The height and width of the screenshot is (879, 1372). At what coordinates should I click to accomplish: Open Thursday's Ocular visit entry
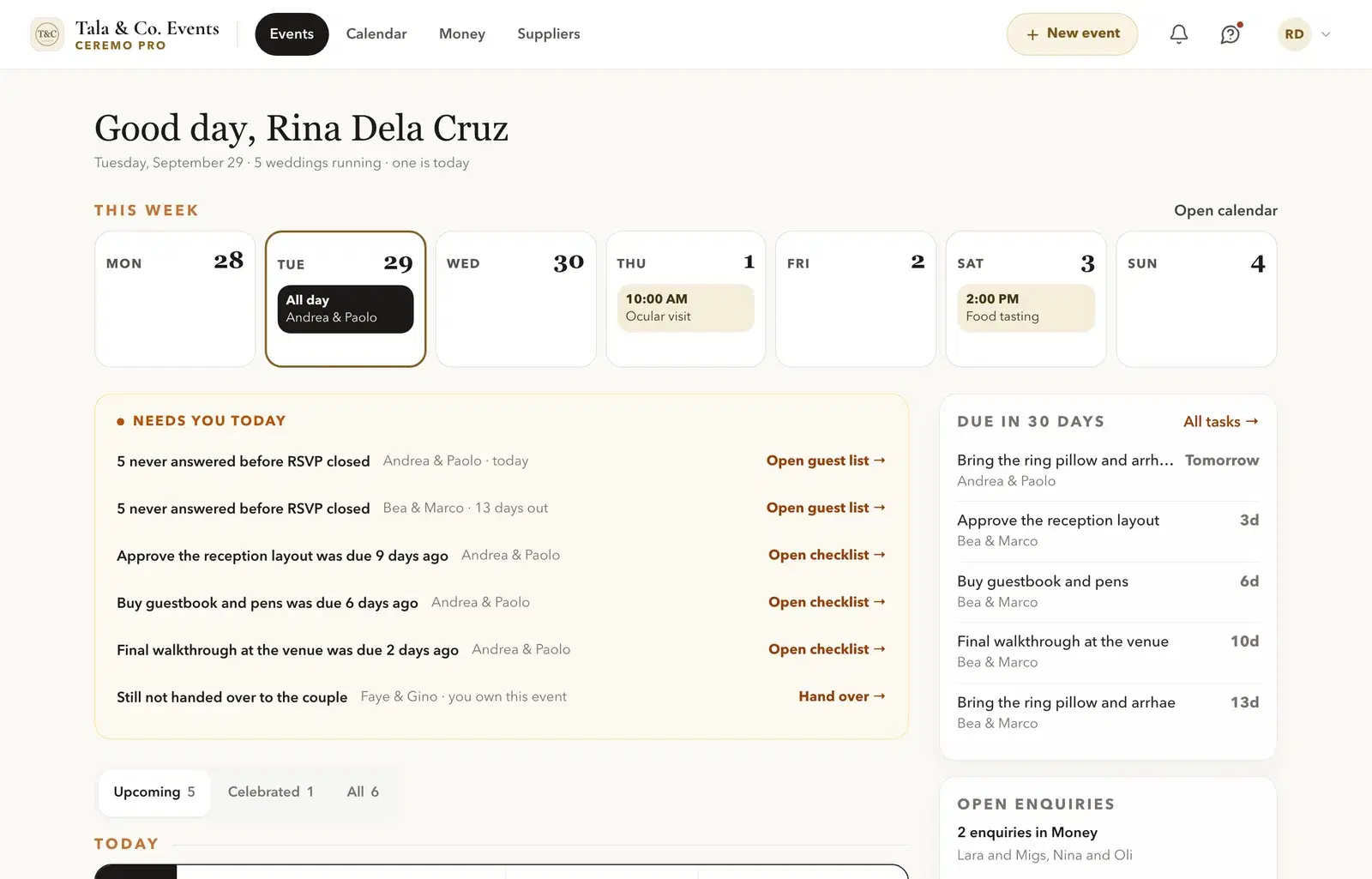(x=685, y=308)
